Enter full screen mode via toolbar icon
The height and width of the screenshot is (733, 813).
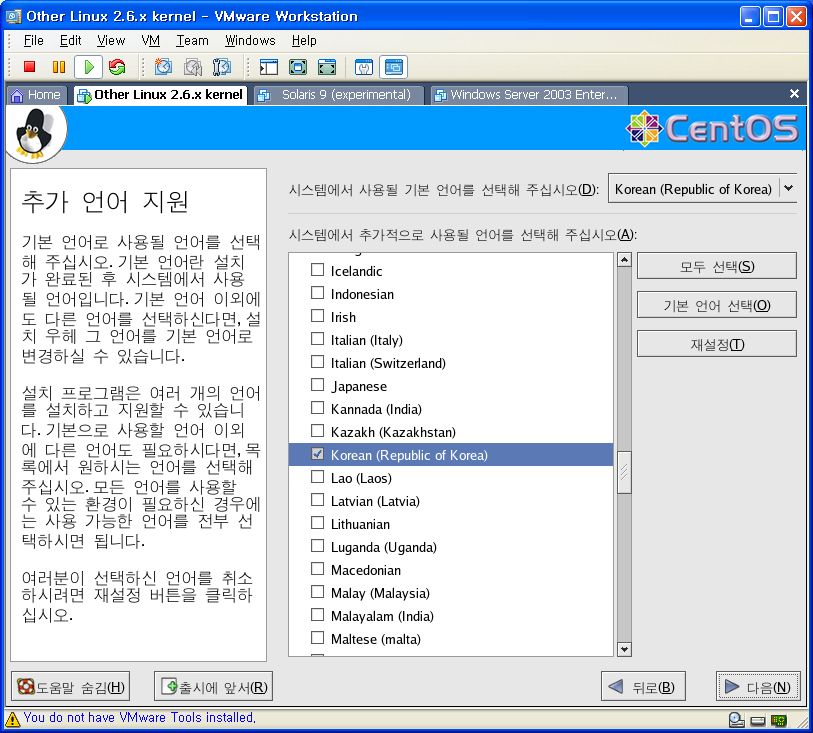click(297, 67)
